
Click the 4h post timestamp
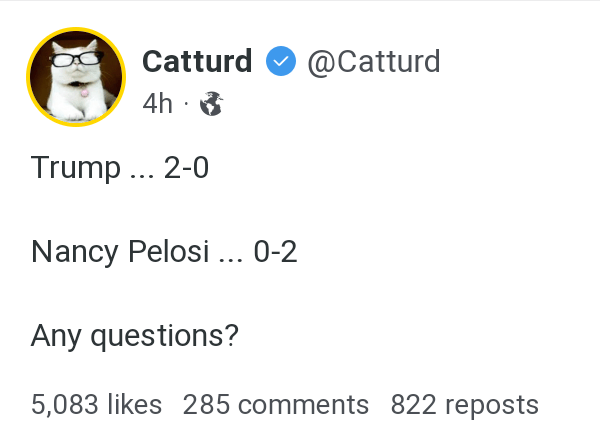click(157, 103)
